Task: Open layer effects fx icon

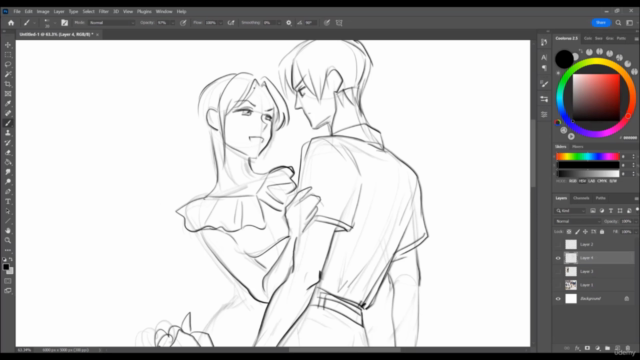Action: [x=578, y=348]
